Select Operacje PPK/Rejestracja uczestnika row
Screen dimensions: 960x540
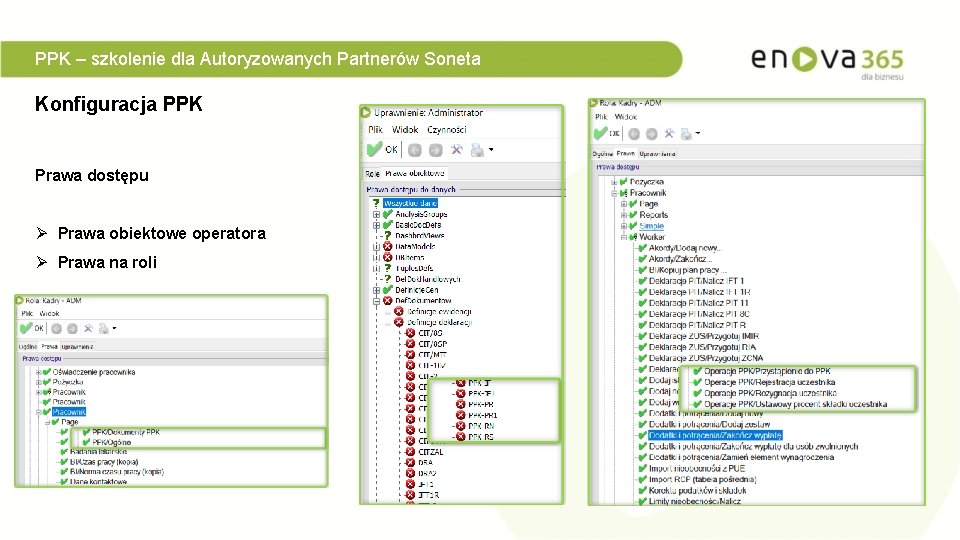pos(770,382)
